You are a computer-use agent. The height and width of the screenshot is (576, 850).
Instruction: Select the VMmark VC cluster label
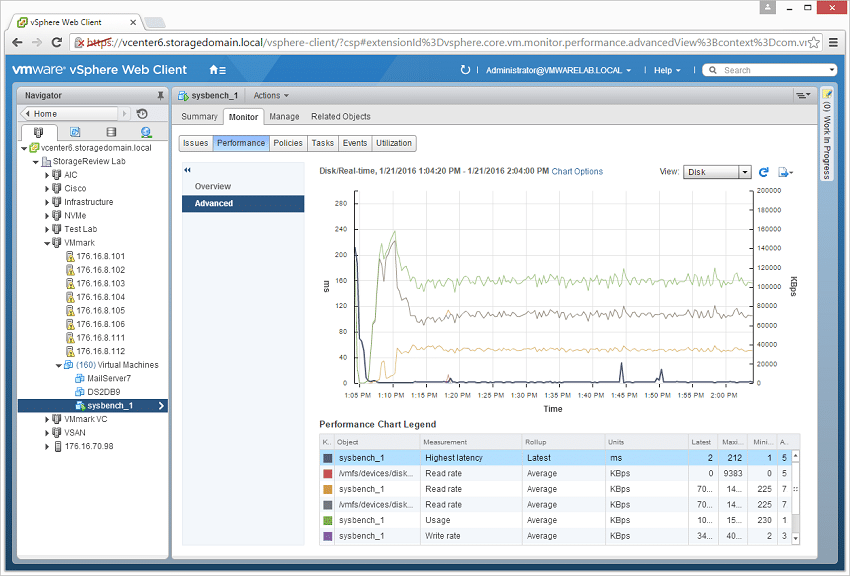click(86, 419)
